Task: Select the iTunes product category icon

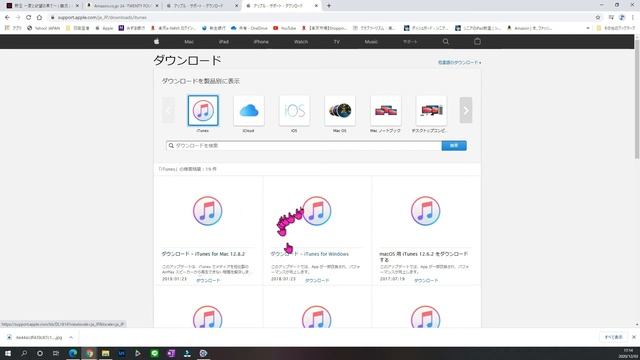Action: pos(203,111)
